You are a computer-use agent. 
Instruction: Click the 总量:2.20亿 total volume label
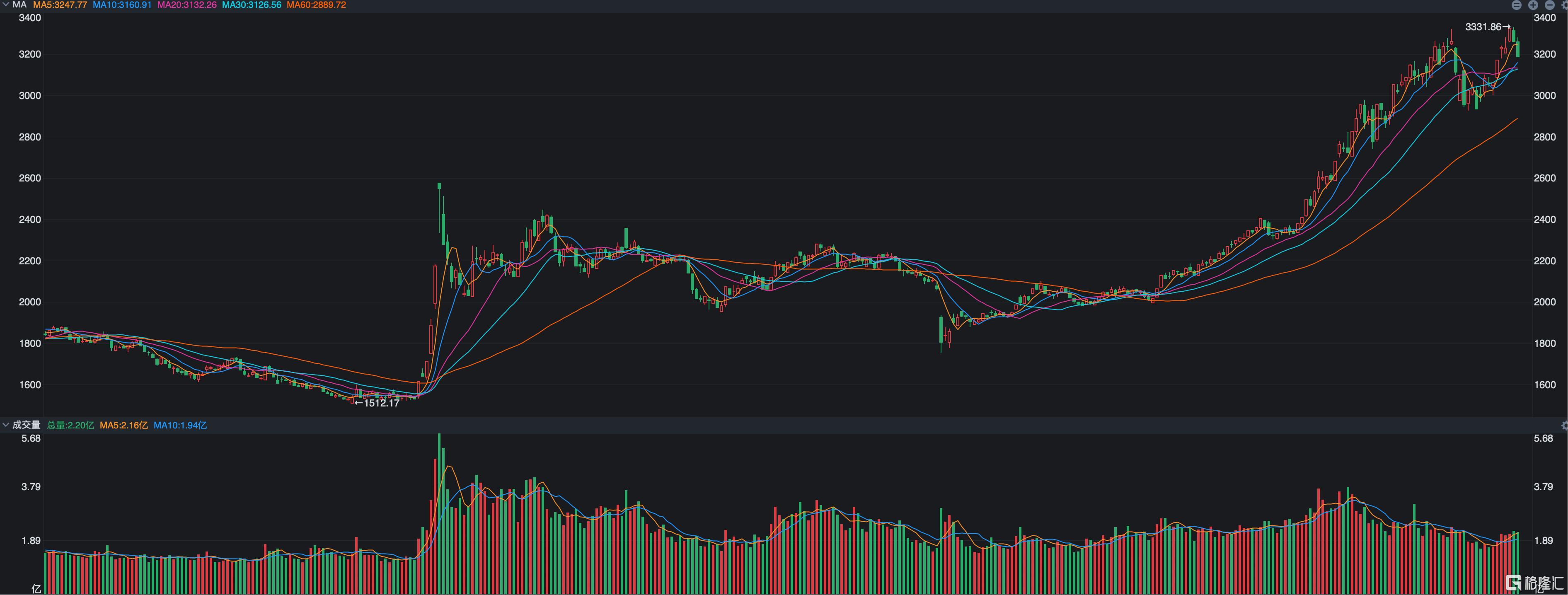(x=70, y=425)
